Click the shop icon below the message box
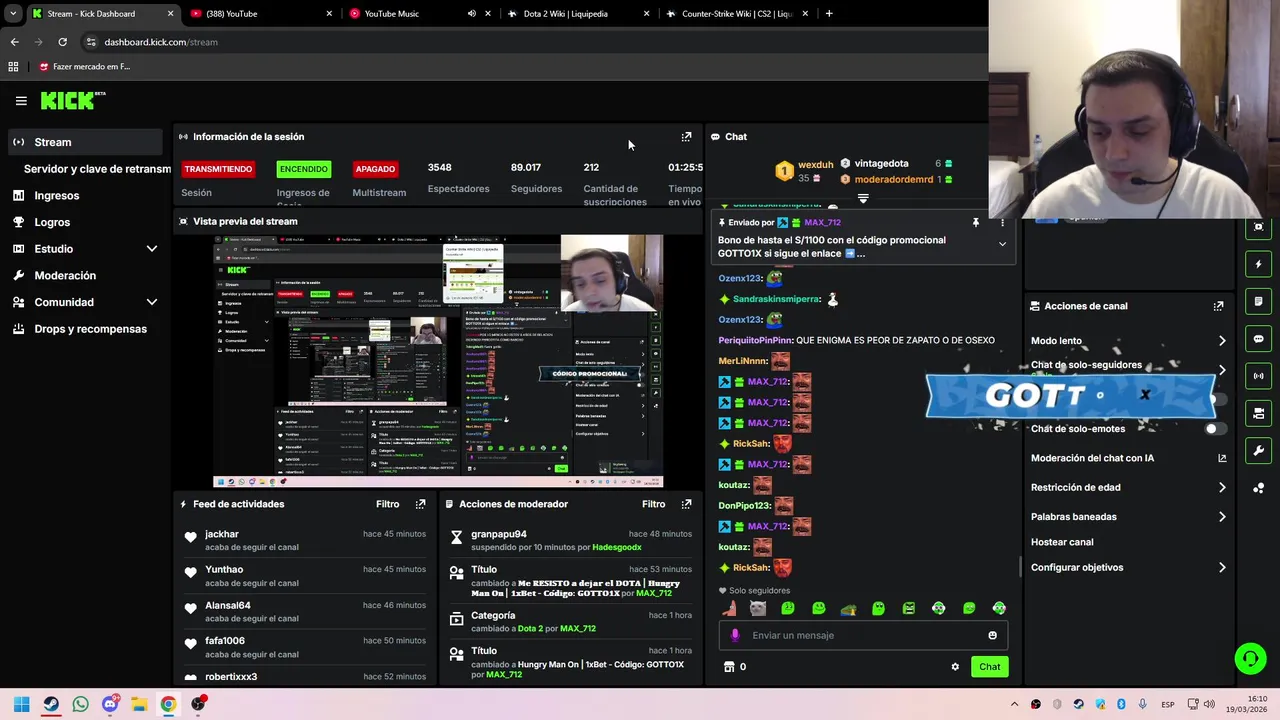The width and height of the screenshot is (1280, 720). [x=729, y=667]
